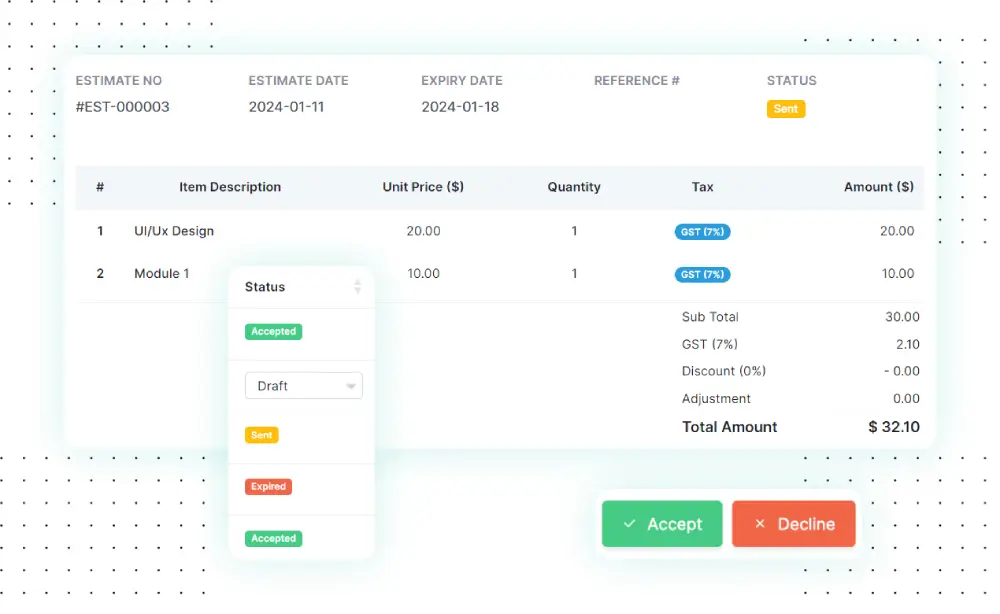The width and height of the screenshot is (1000, 614).
Task: Click the Accepted badge above Draft dropdown
Action: [x=273, y=332]
